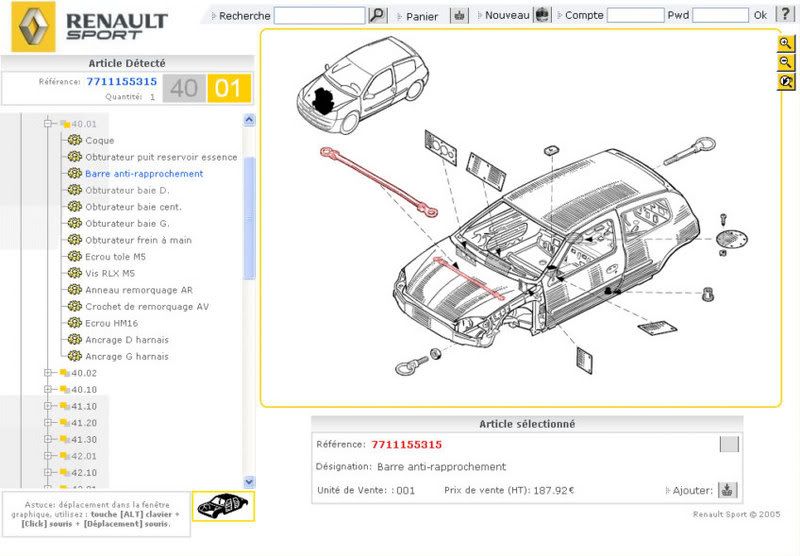The width and height of the screenshot is (800, 556).
Task: Reset the diagram view with the third zoom icon
Action: [x=786, y=82]
